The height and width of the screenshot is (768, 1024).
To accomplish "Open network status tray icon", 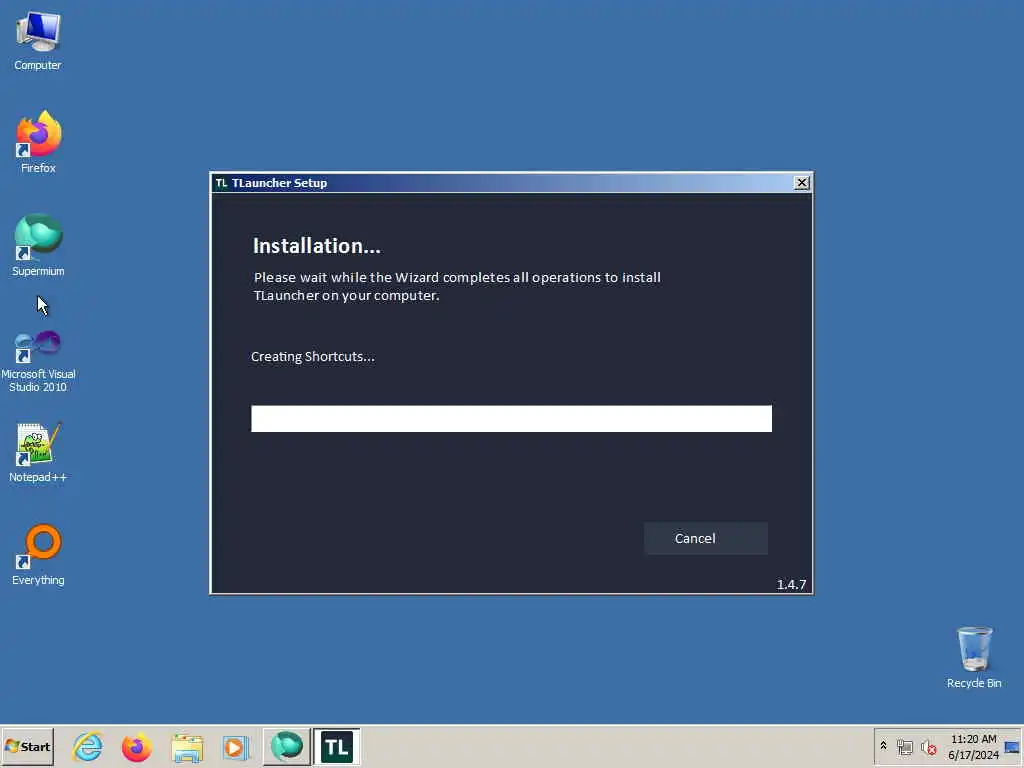I will [904, 747].
